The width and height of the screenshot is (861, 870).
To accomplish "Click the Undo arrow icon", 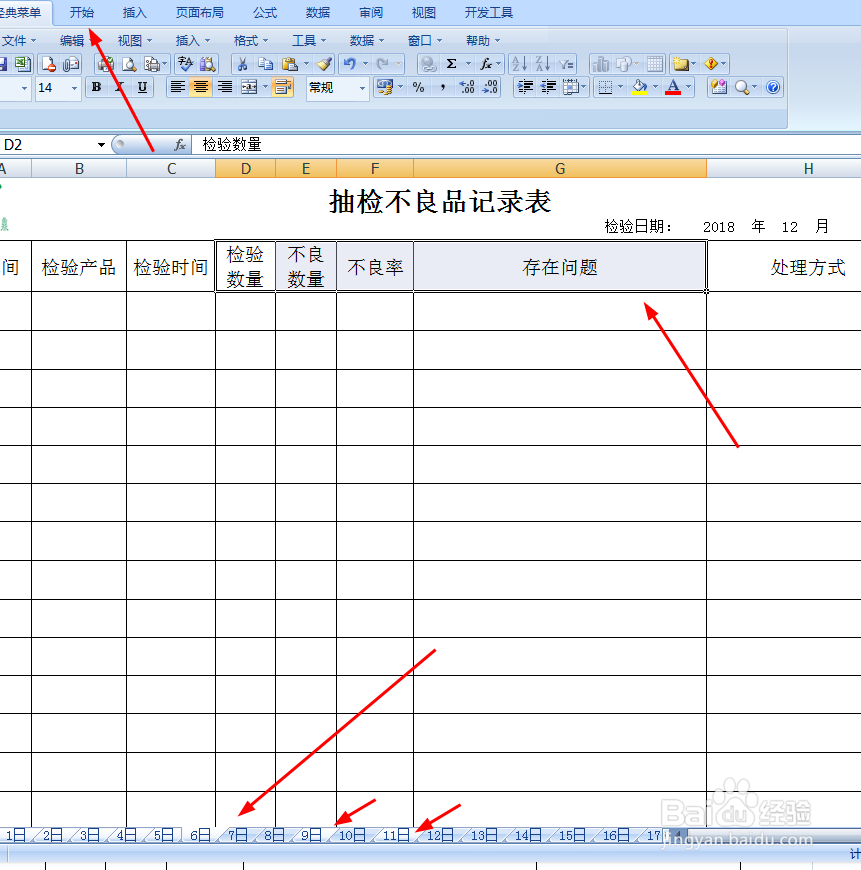I will tap(349, 63).
